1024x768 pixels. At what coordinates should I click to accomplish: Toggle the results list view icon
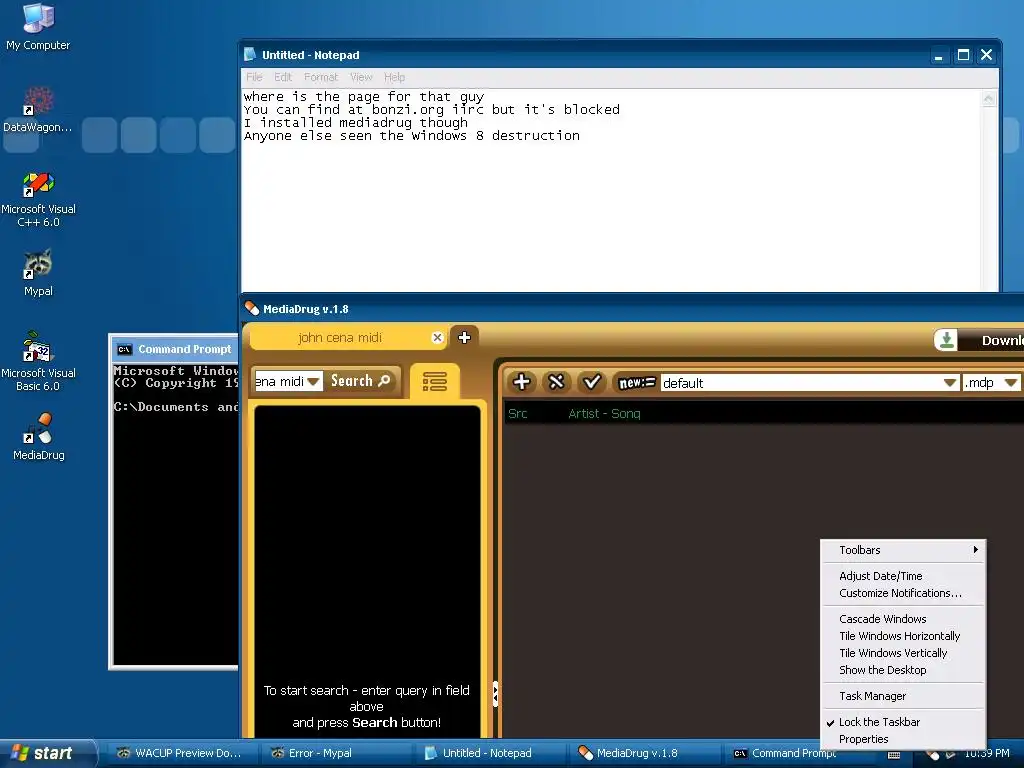pos(434,381)
